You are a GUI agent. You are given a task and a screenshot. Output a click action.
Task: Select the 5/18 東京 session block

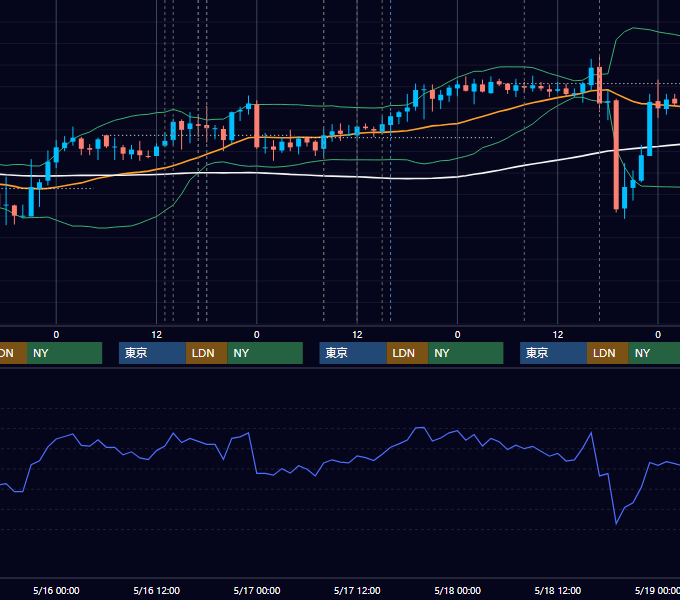coord(553,353)
